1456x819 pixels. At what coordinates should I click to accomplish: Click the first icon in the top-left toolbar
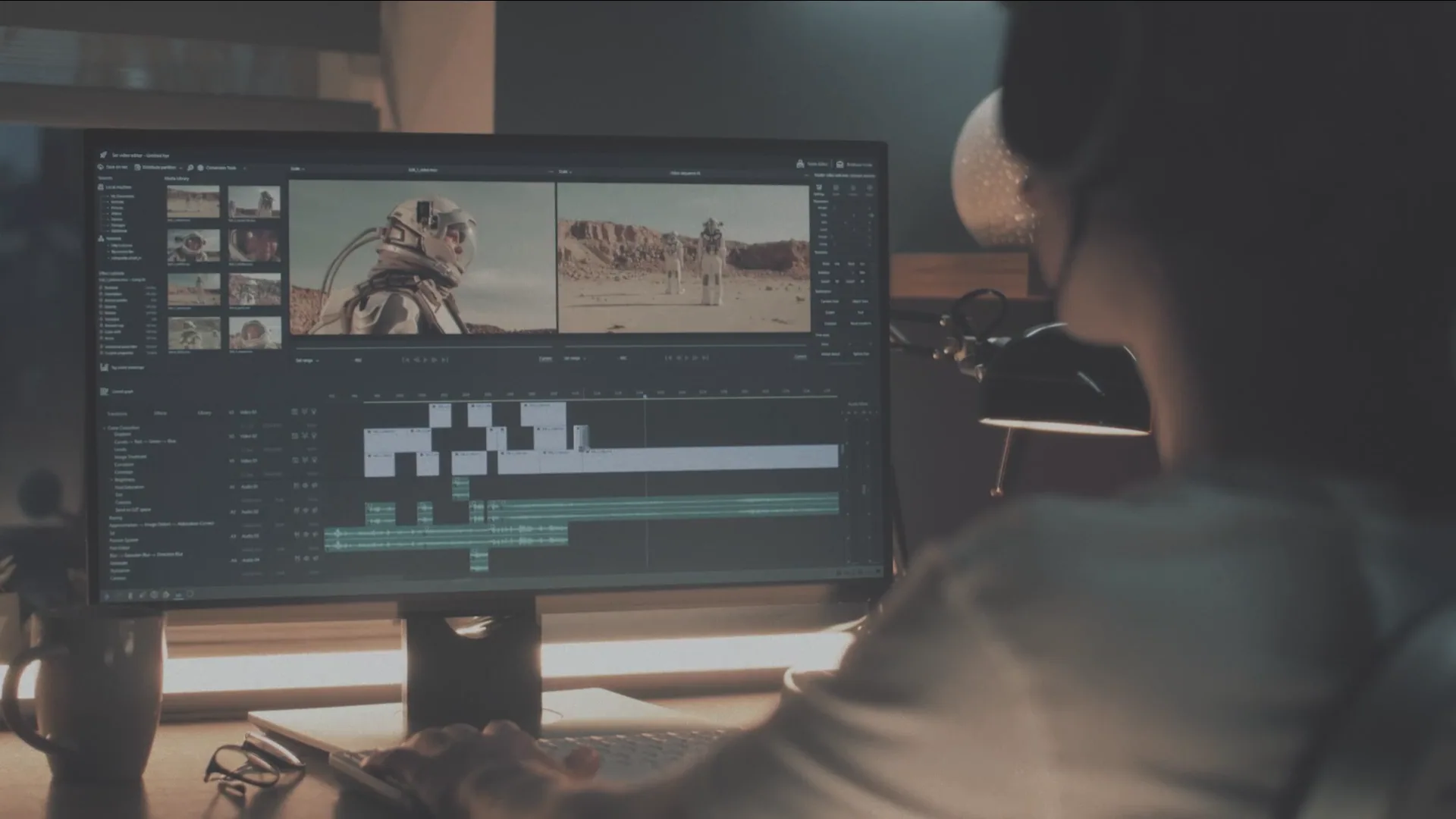click(101, 167)
